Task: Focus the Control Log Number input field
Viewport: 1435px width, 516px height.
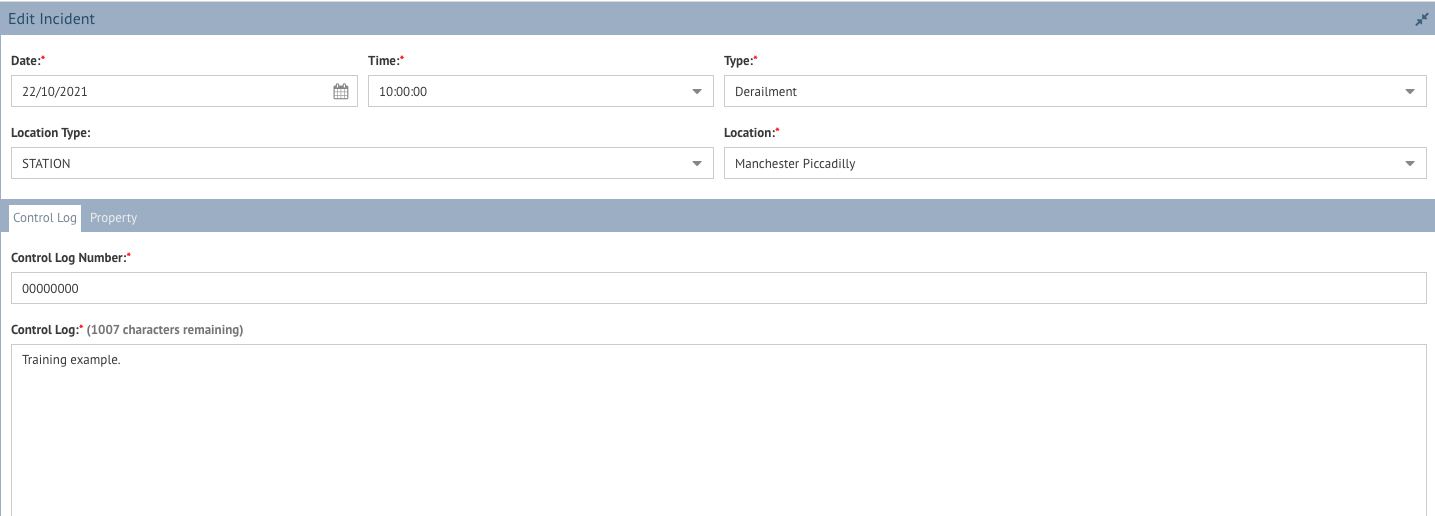Action: click(x=719, y=288)
